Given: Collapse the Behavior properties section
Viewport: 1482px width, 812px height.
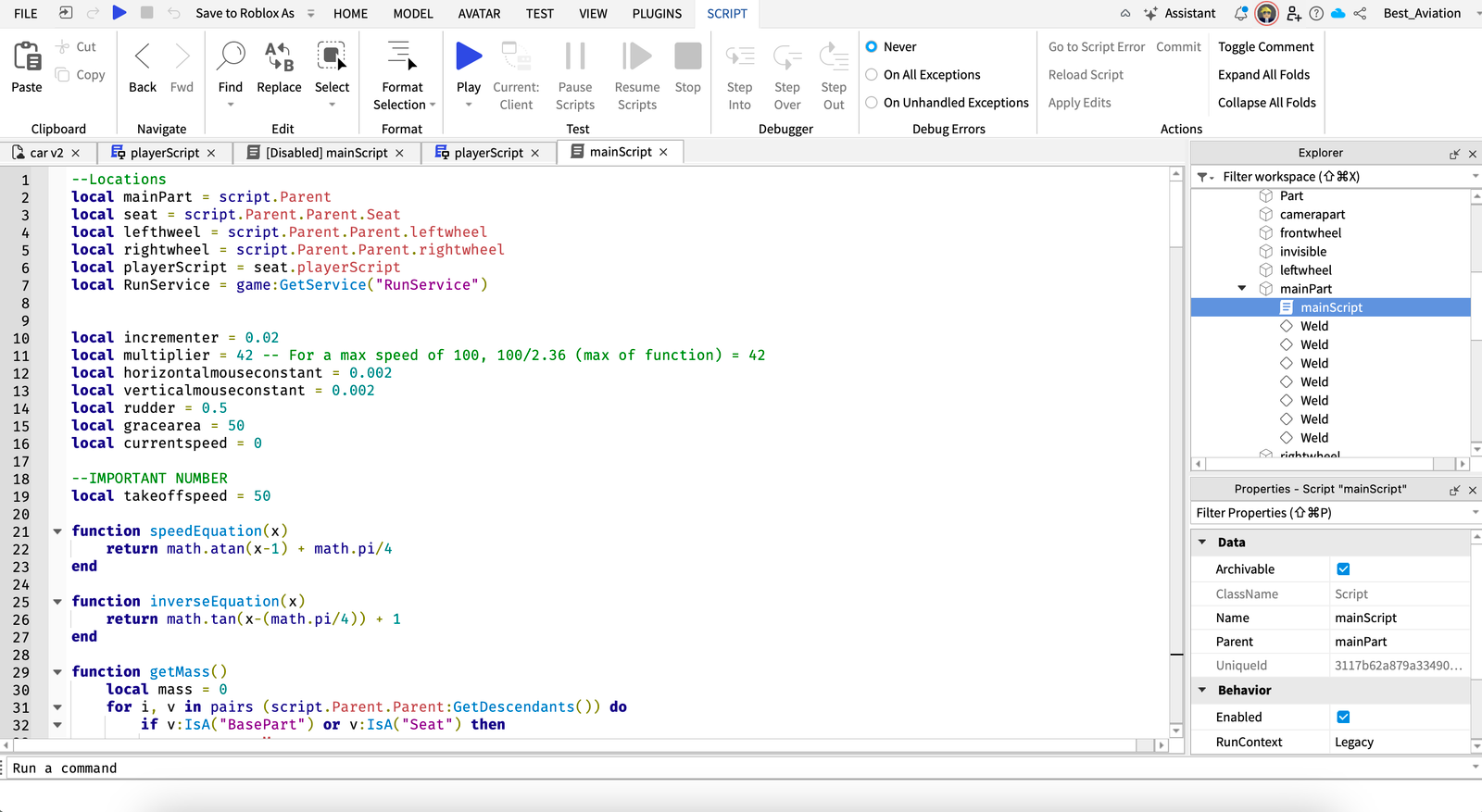Looking at the screenshot, I should pyautogui.click(x=1202, y=690).
